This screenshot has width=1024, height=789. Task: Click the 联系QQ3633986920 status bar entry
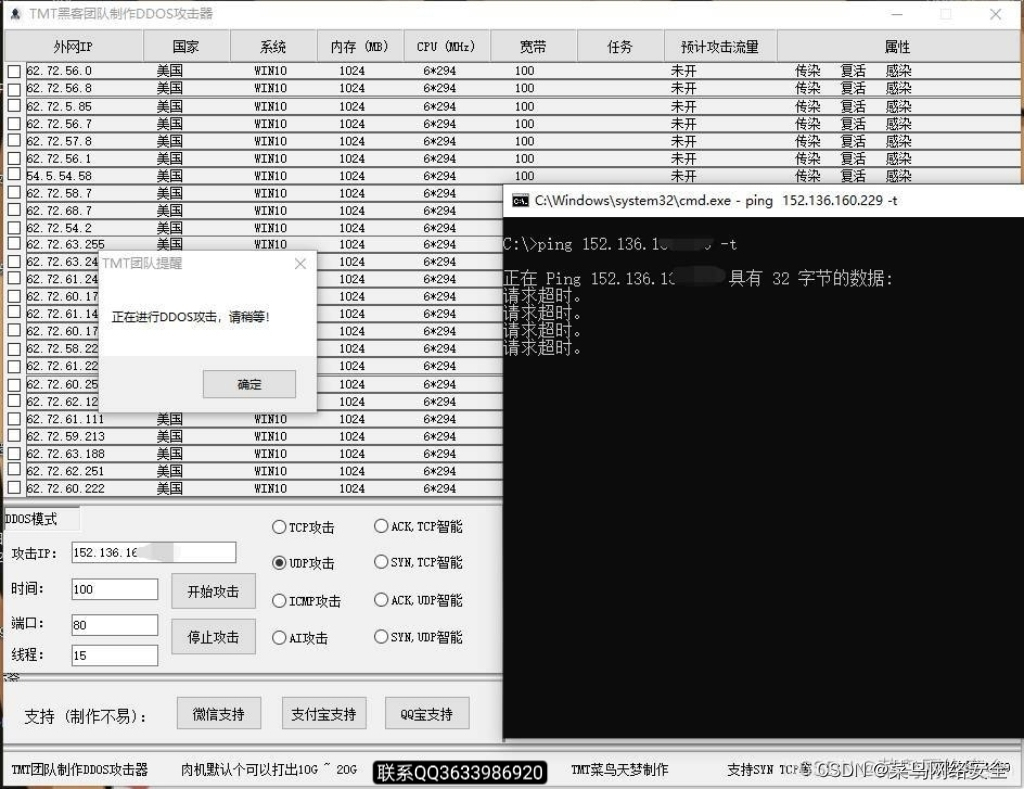point(459,772)
